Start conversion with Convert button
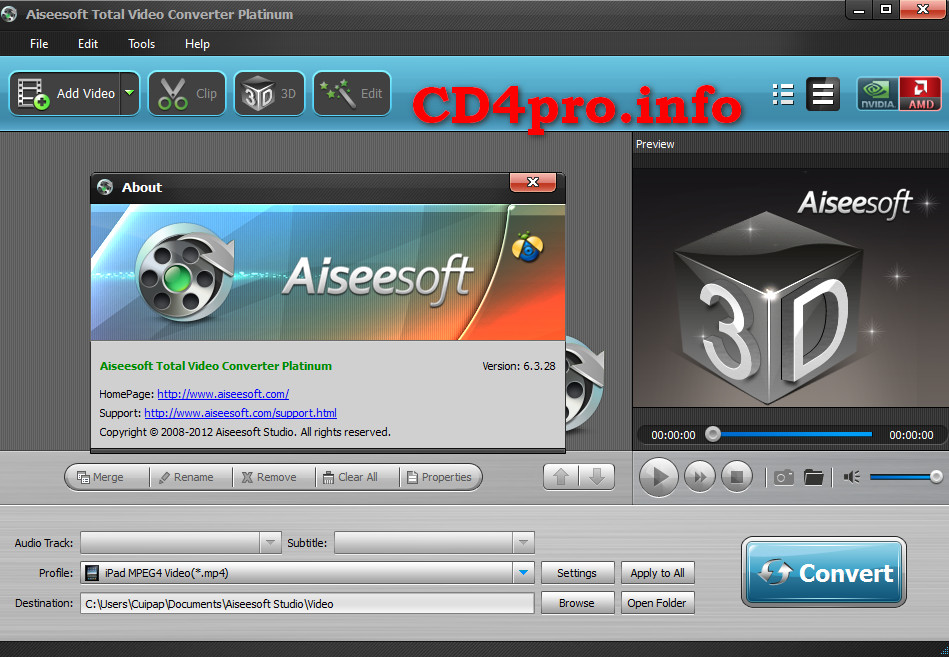 (x=824, y=572)
